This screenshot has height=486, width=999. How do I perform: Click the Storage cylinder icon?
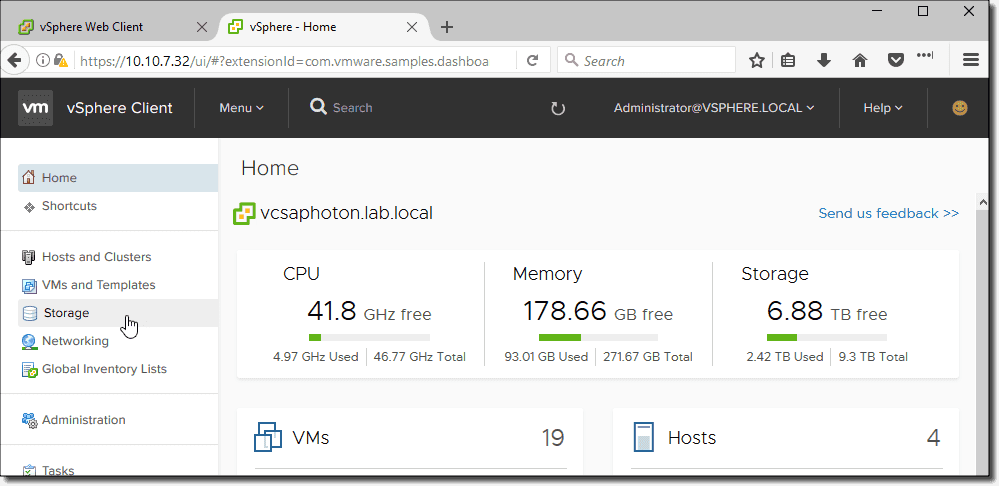click(29, 313)
